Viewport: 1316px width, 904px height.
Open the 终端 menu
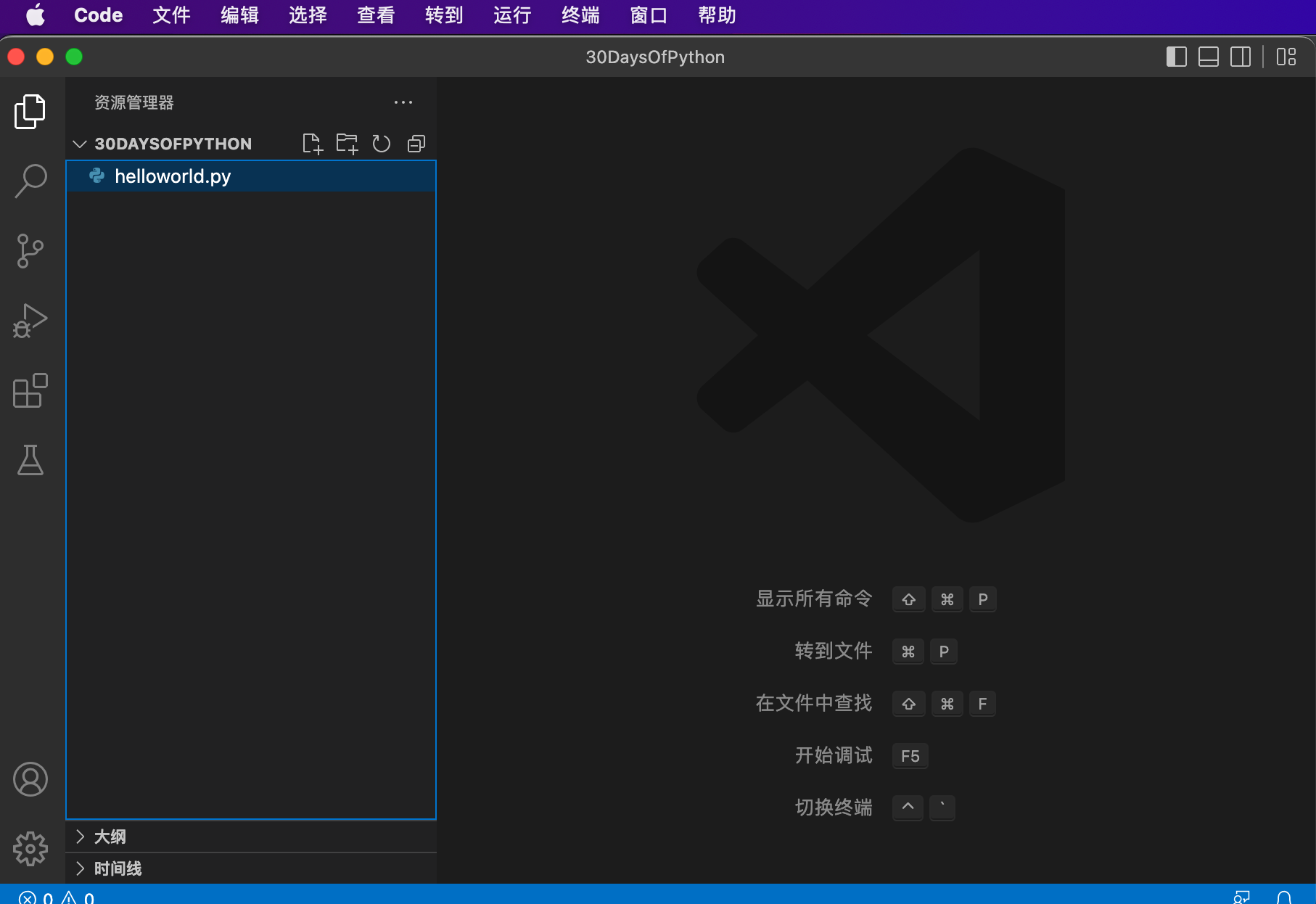click(x=580, y=15)
